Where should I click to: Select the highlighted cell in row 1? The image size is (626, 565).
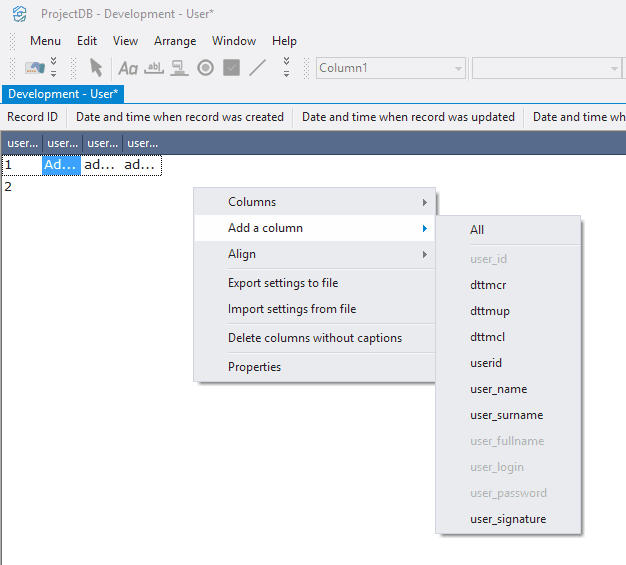coord(61,165)
